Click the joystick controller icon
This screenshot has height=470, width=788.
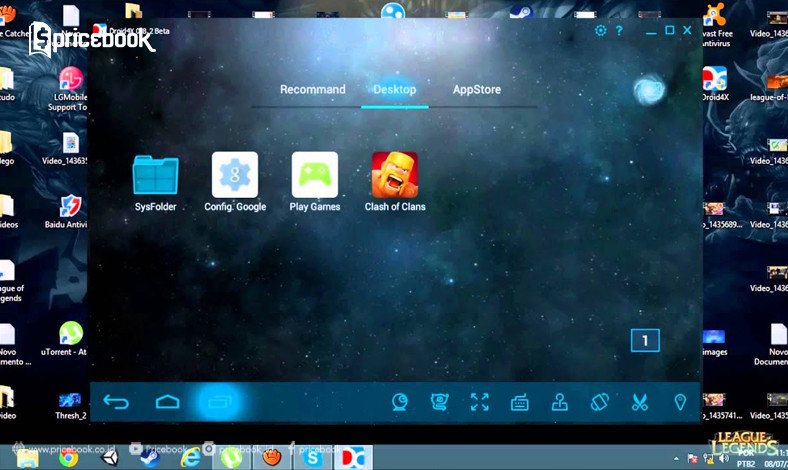[x=559, y=402]
